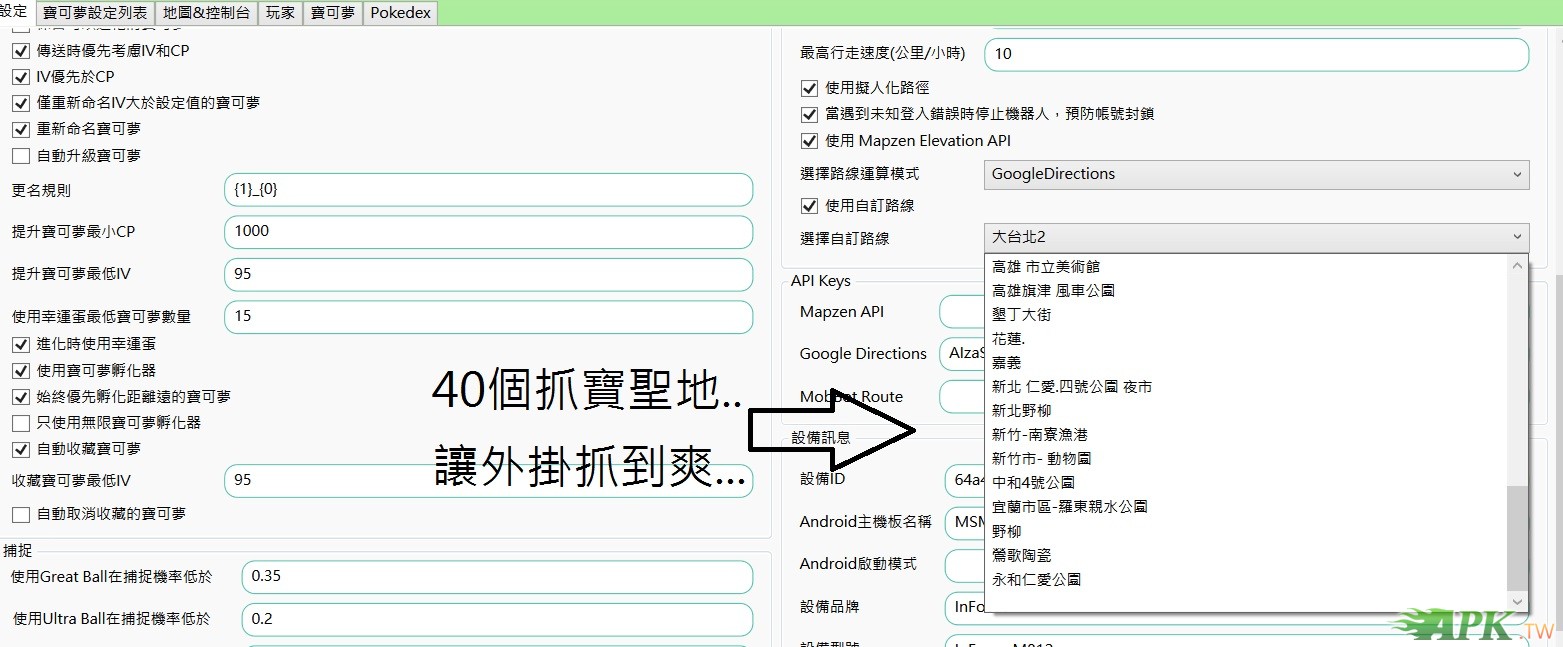
Task: Click the route list scrollbar up arrow
Action: tap(1518, 266)
